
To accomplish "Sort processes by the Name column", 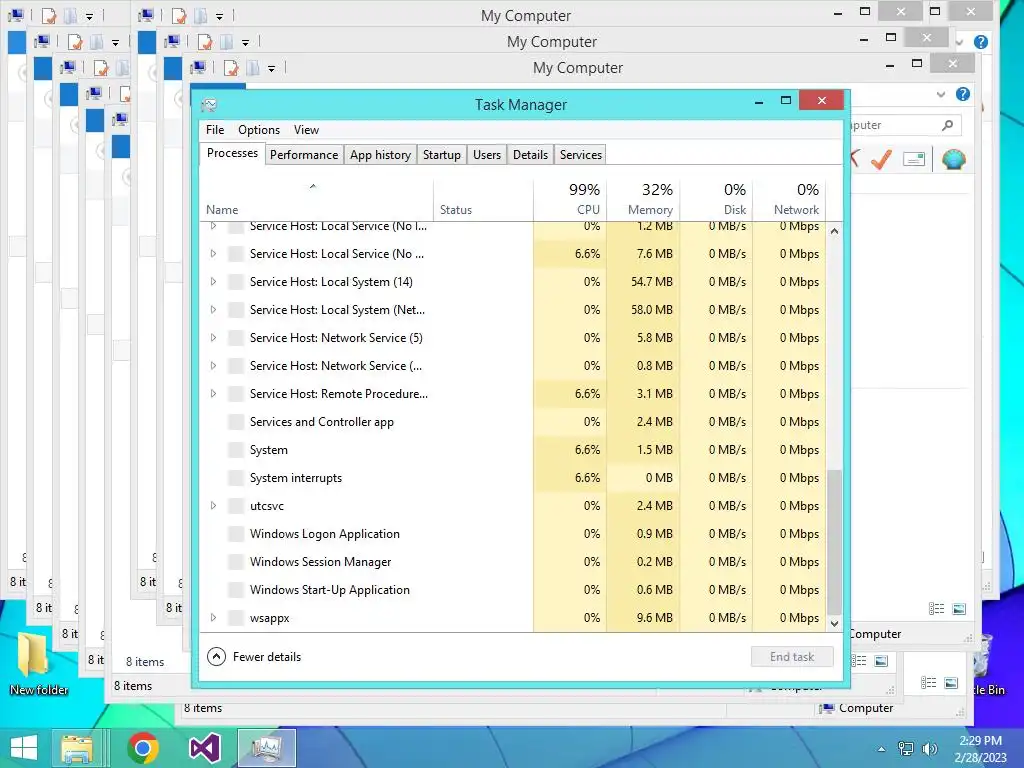I will [x=316, y=199].
